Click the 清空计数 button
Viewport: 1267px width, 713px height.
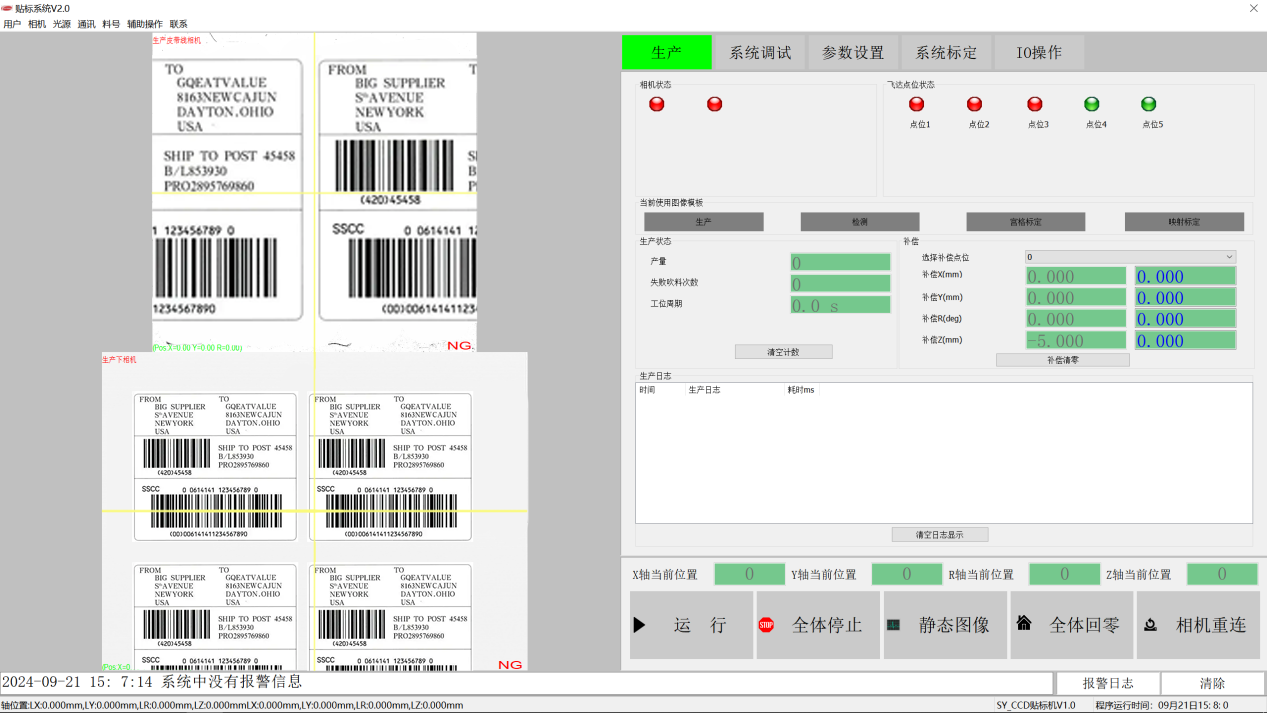click(x=783, y=352)
